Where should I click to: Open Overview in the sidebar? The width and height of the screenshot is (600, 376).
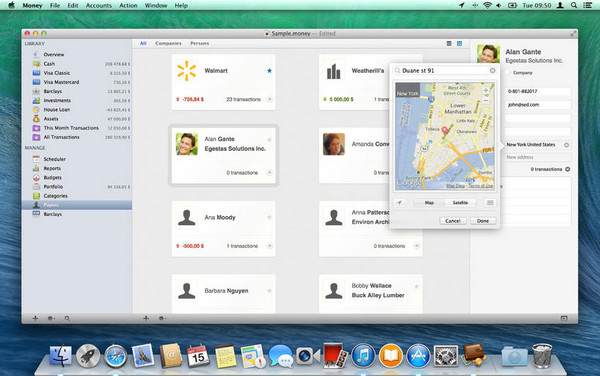click(54, 55)
